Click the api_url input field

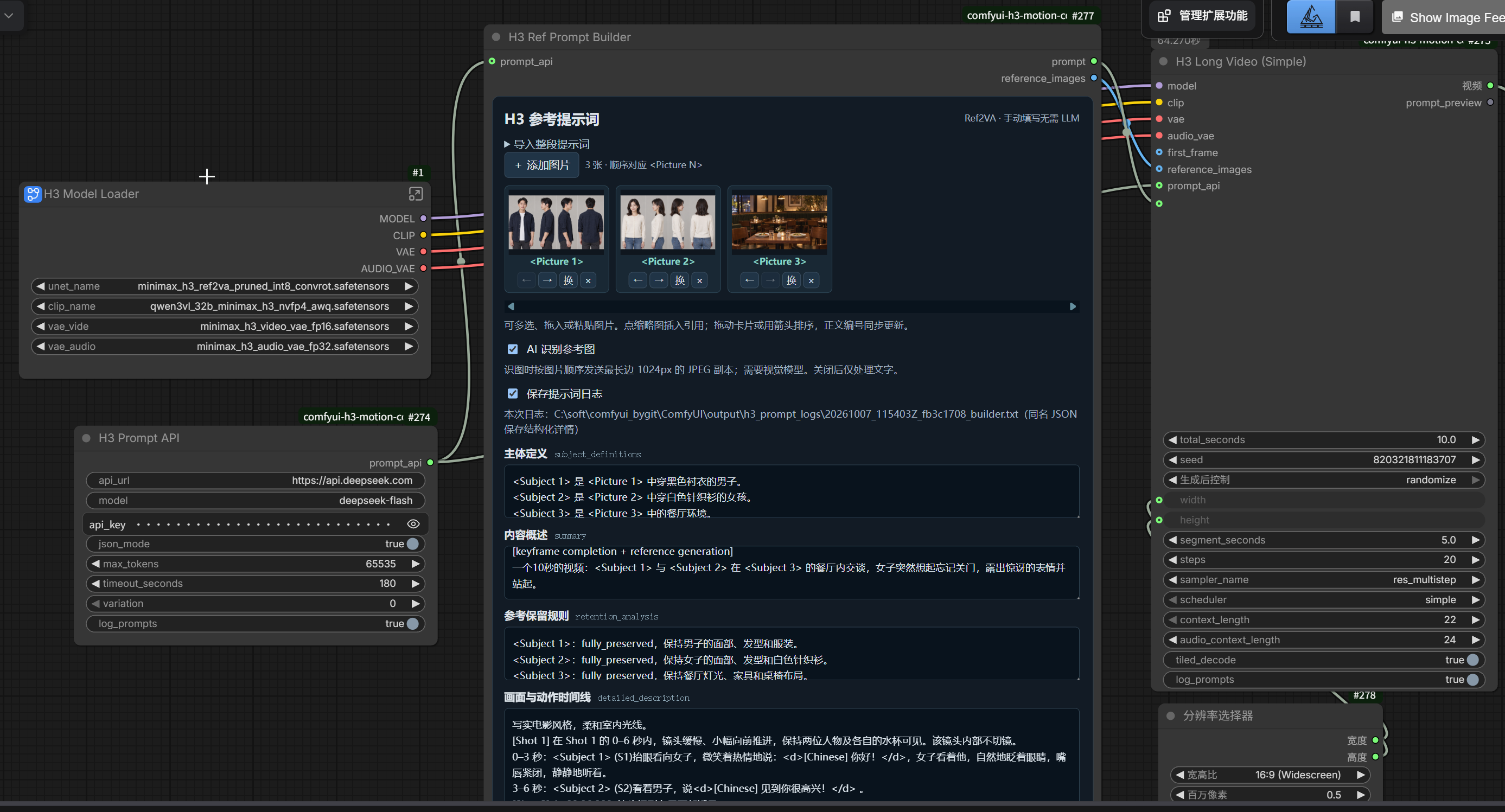(x=256, y=481)
